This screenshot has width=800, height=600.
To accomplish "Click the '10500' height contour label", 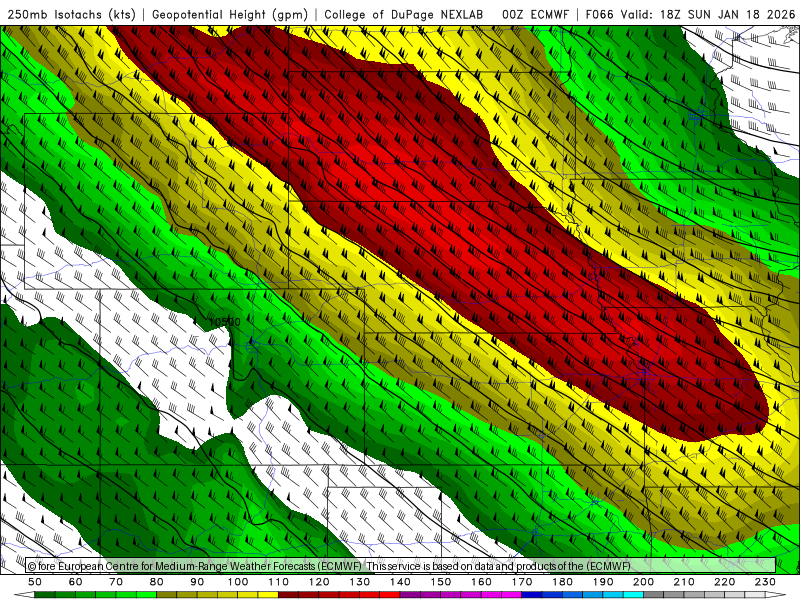I will (224, 322).
